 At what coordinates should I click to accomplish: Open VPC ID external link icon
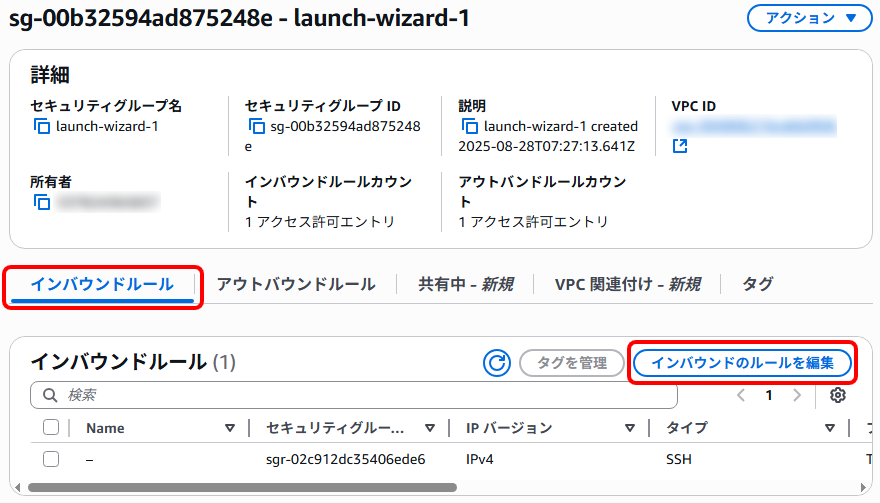[x=680, y=147]
